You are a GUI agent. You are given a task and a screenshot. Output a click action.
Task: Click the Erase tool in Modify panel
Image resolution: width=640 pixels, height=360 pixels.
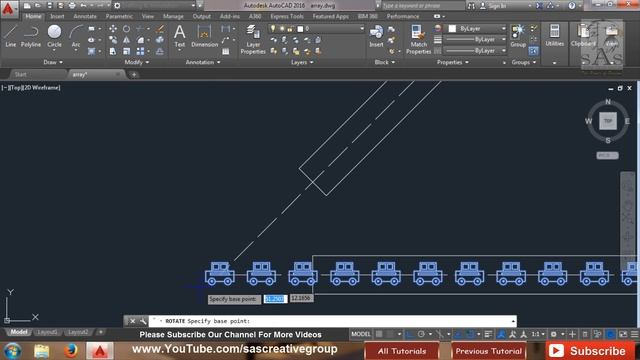pyautogui.click(x=160, y=29)
